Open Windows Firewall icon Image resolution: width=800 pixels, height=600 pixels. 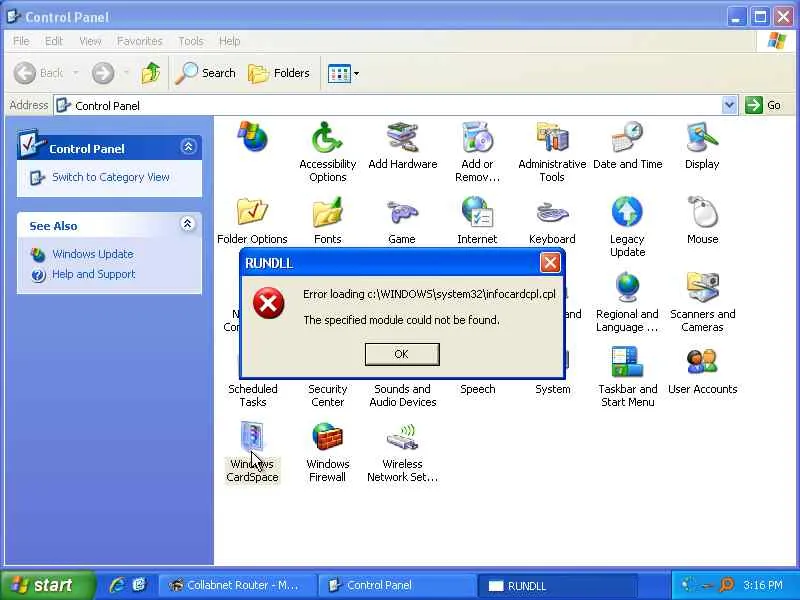pyautogui.click(x=327, y=452)
